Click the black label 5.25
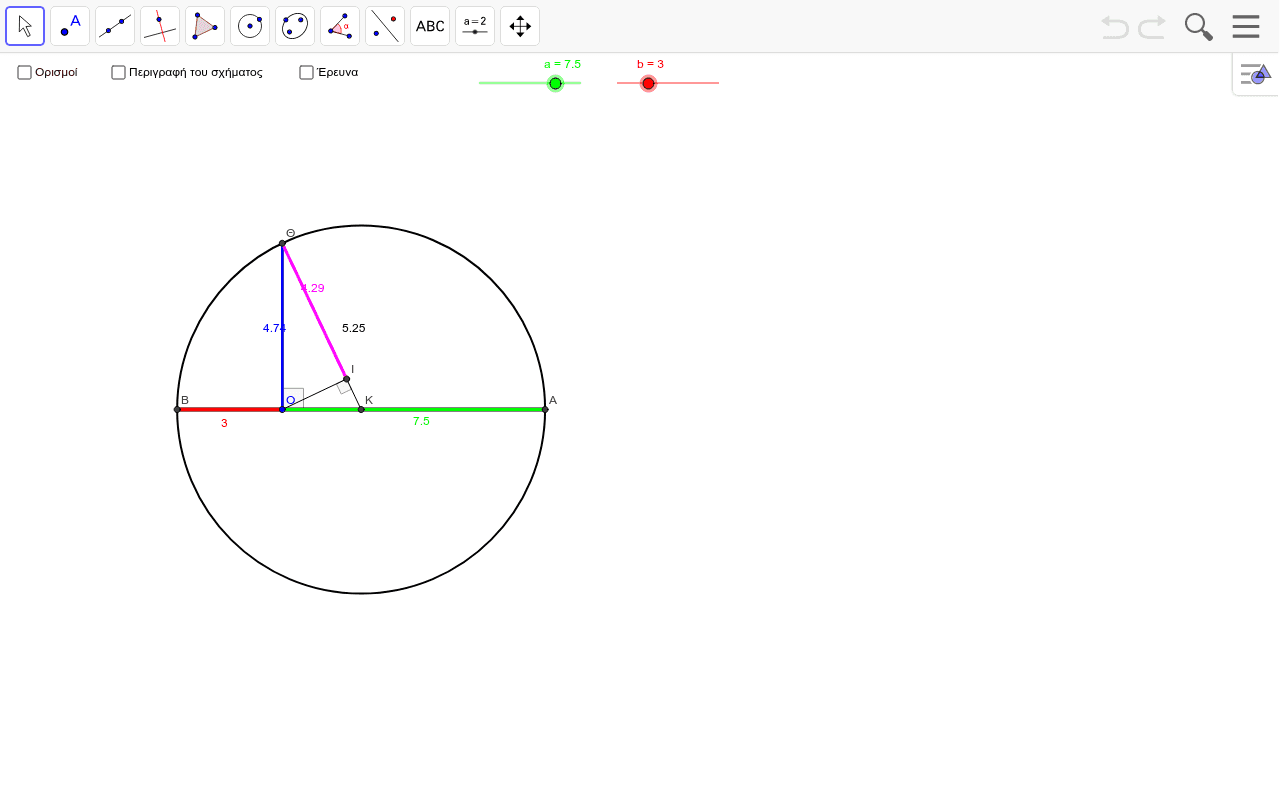 coord(353,328)
